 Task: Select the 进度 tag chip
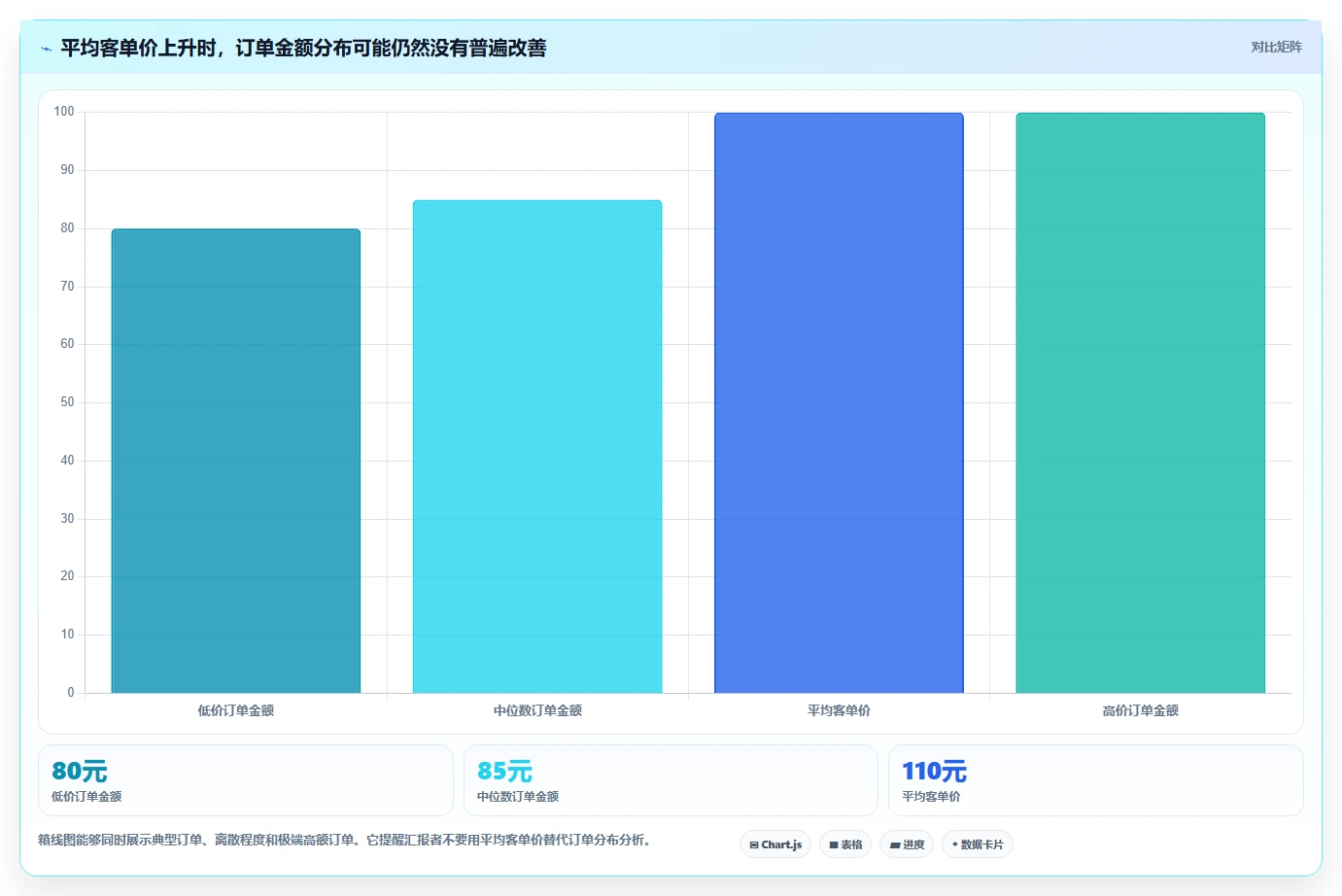click(x=907, y=844)
